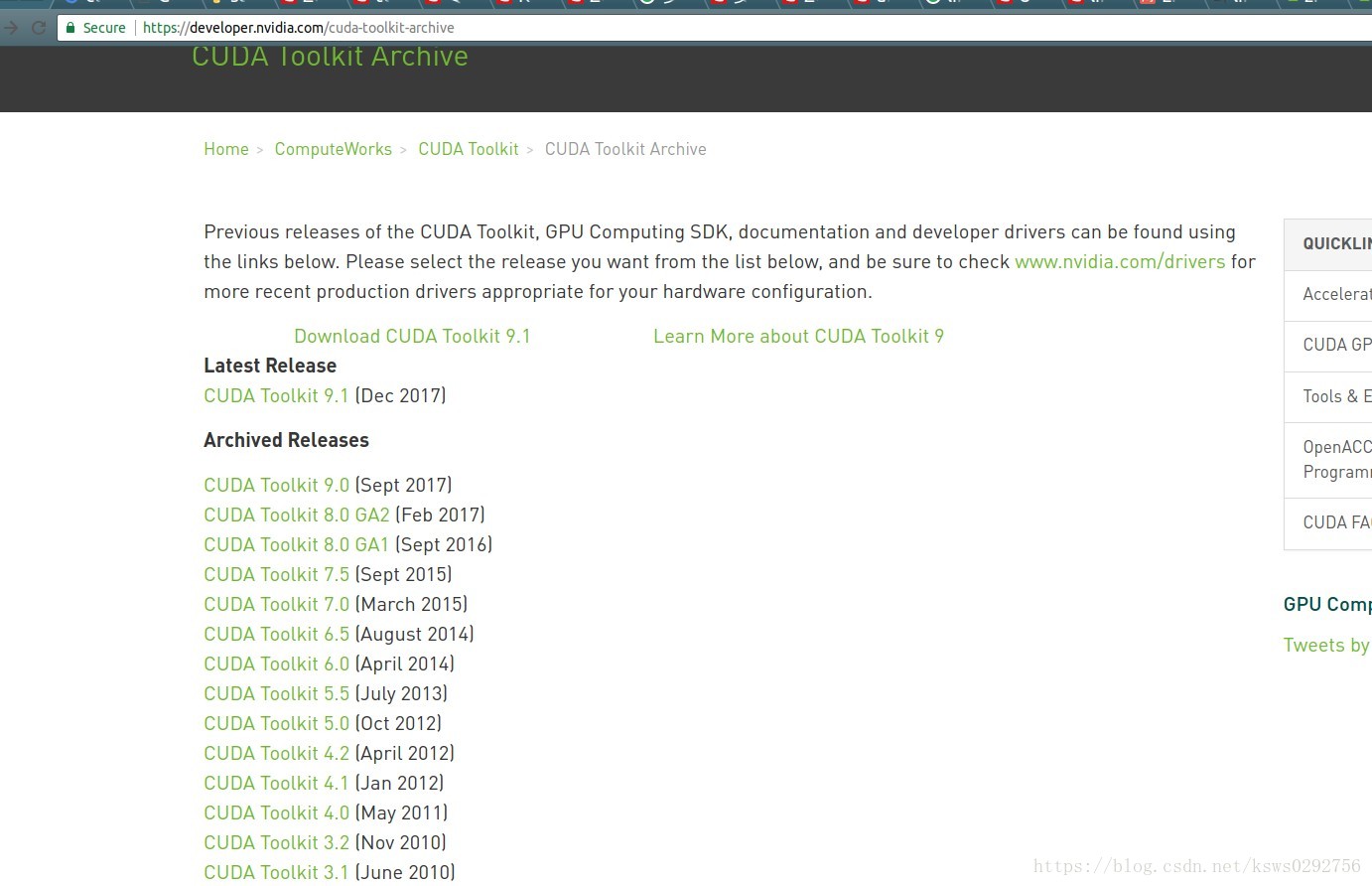Select CUDA Toolkit 6.0 link
1372x886 pixels.
point(277,664)
